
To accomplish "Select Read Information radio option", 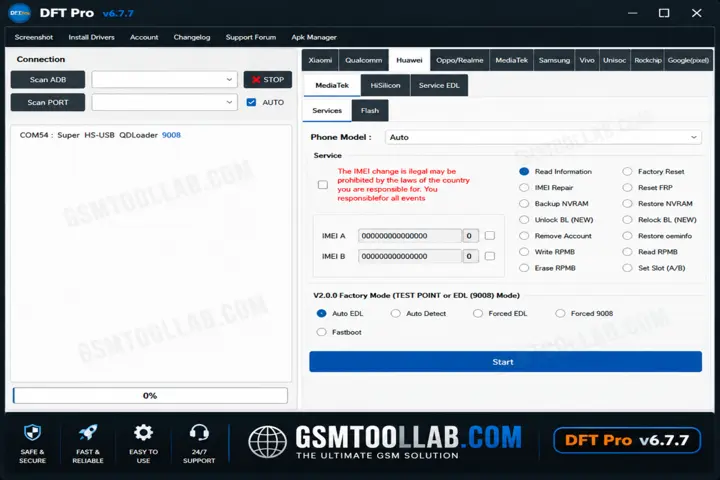I will 524,171.
